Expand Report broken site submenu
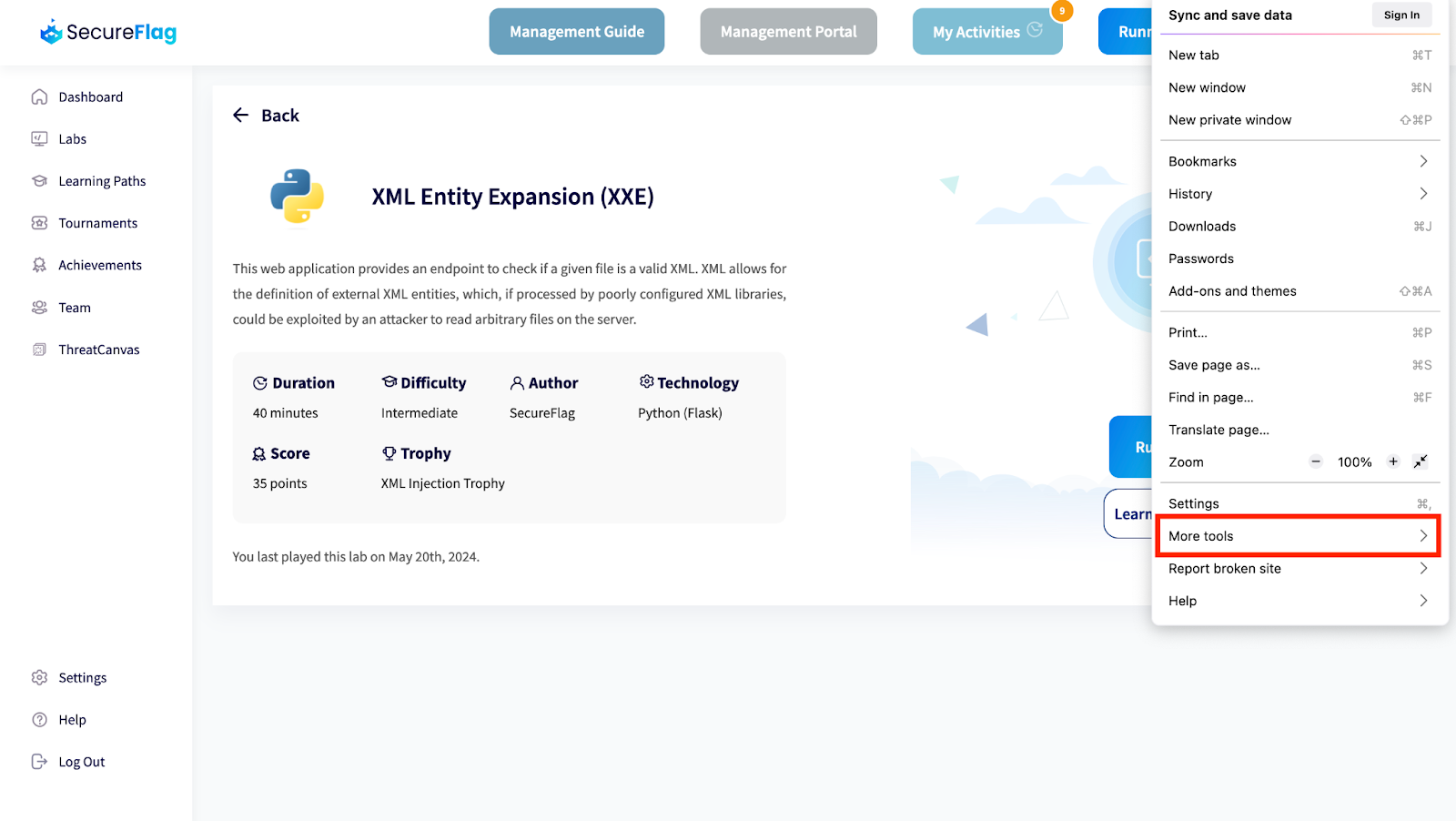The height and width of the screenshot is (821, 1456). (x=1299, y=568)
